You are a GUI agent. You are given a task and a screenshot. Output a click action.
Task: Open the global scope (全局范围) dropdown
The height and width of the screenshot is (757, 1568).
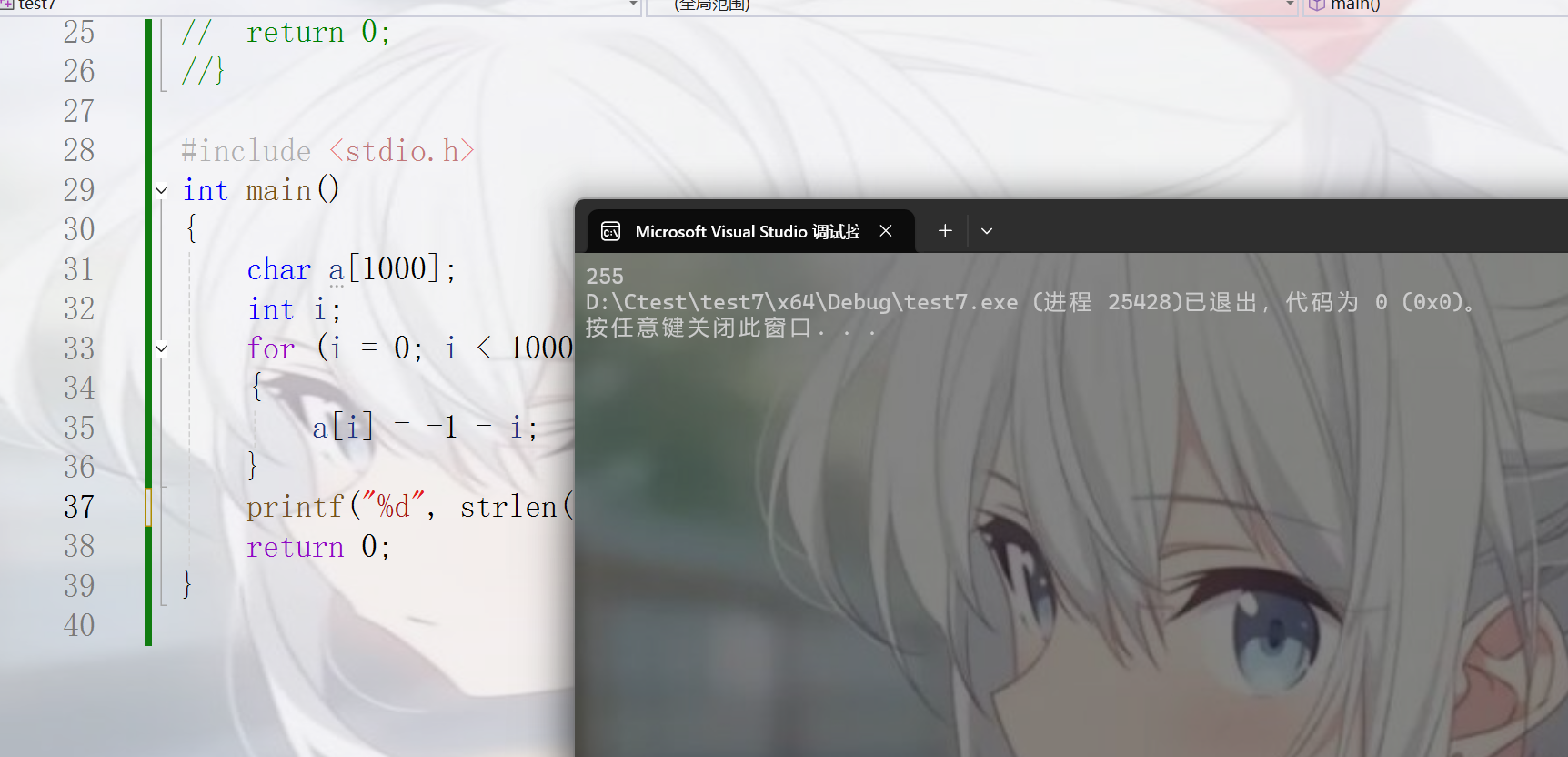tap(971, 5)
